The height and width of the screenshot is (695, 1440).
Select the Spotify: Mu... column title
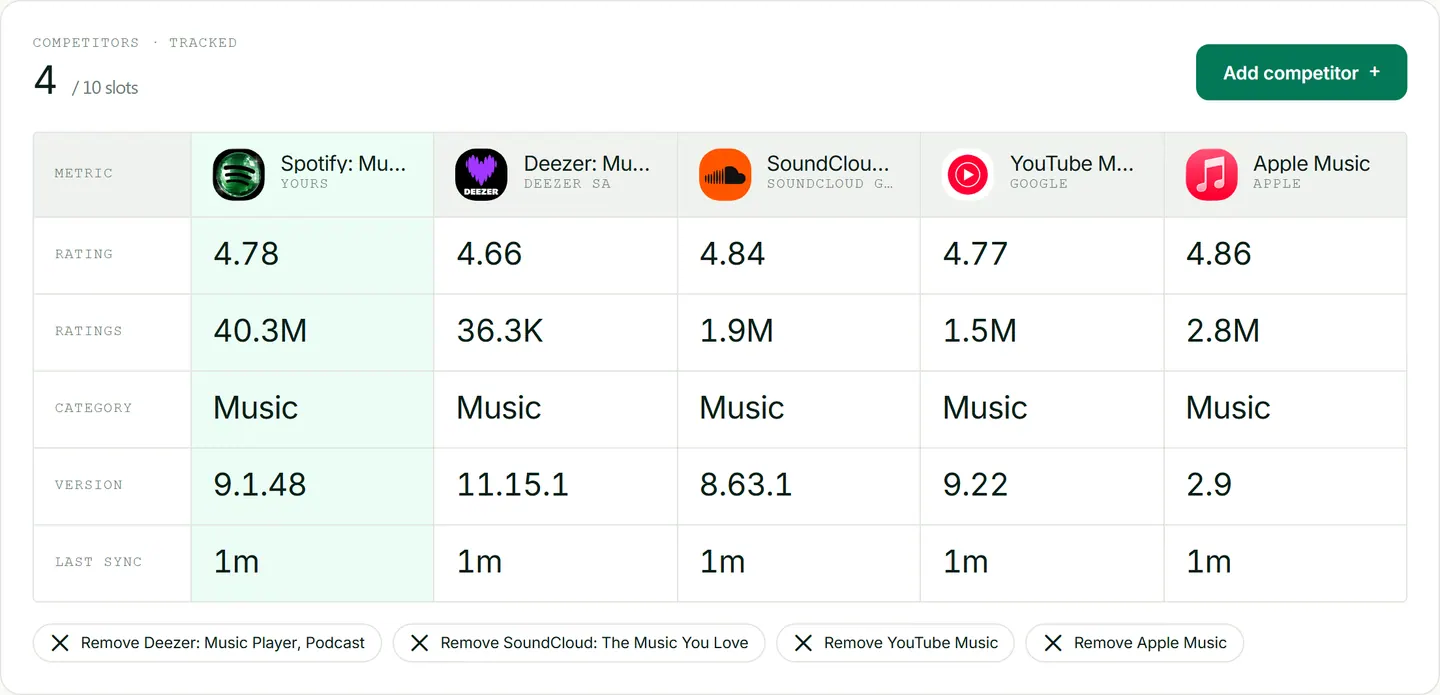click(x=343, y=164)
